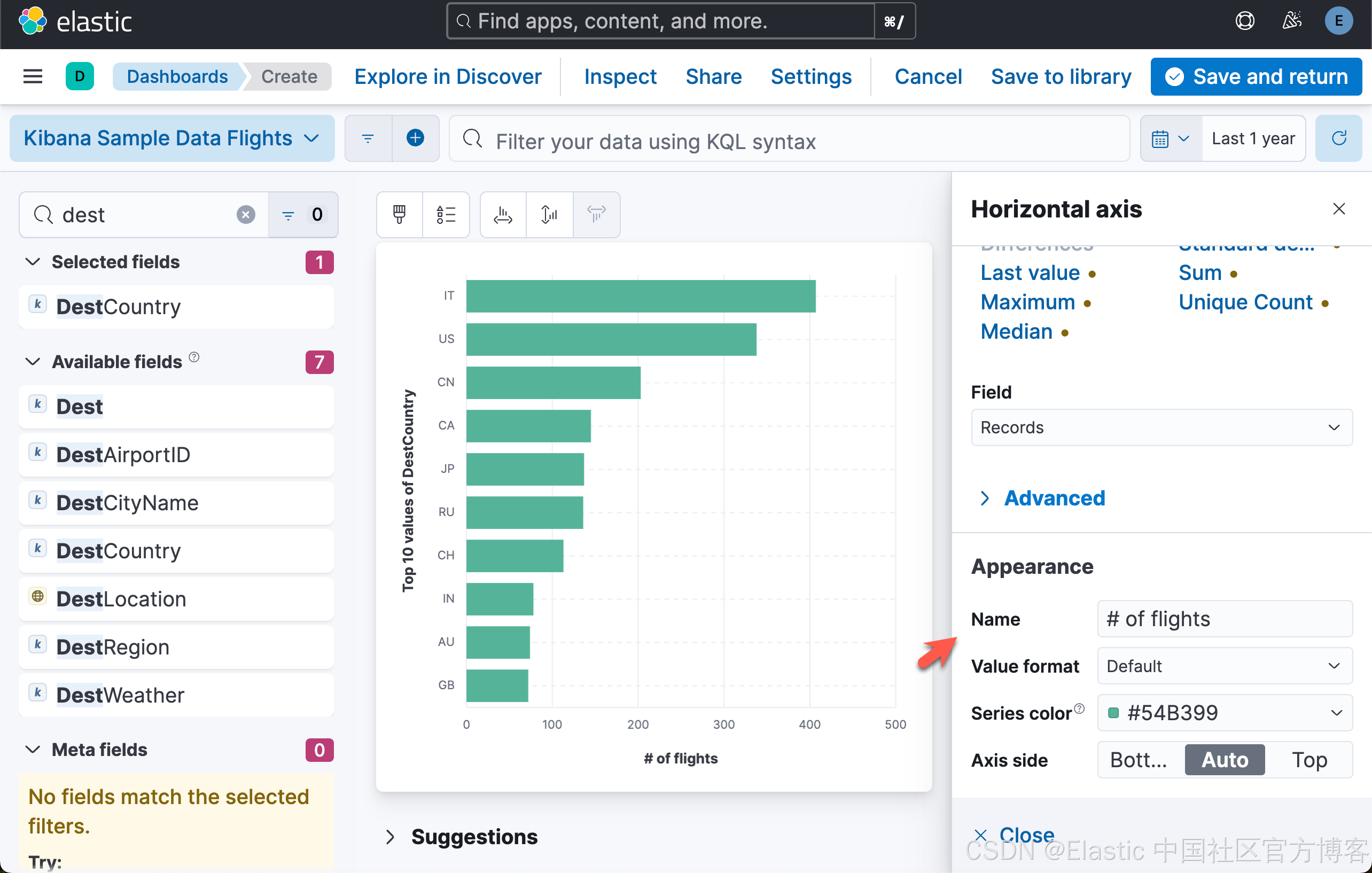This screenshot has height=873, width=1372.
Task: Set Axis side to Auto
Action: 1225,760
